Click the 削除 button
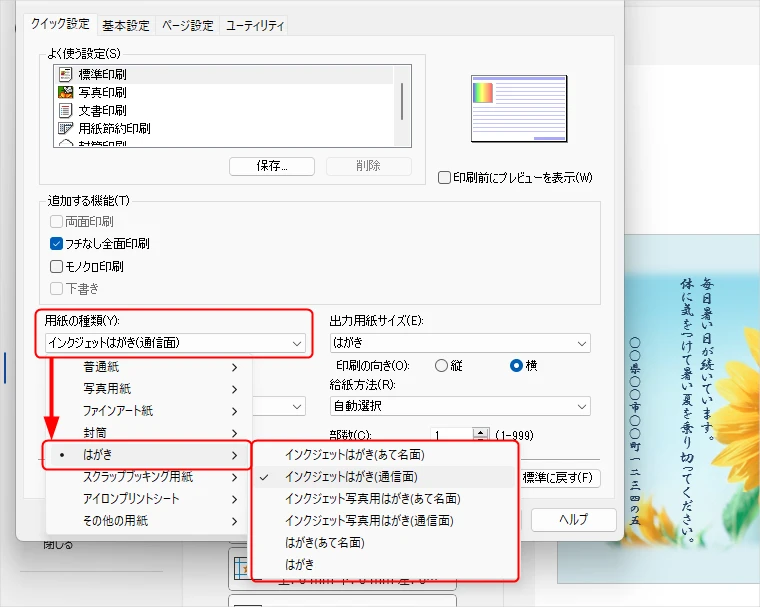This screenshot has width=760, height=607. pyautogui.click(x=368, y=166)
